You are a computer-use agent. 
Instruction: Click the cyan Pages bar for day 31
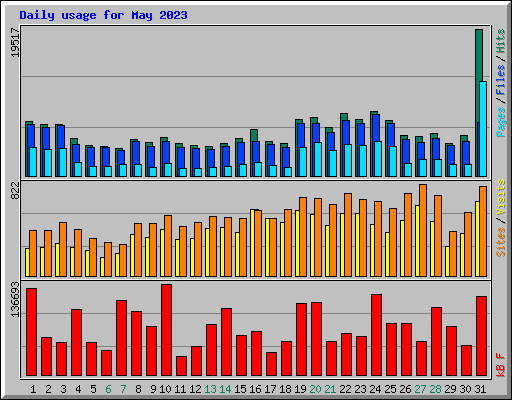[x=483, y=129]
